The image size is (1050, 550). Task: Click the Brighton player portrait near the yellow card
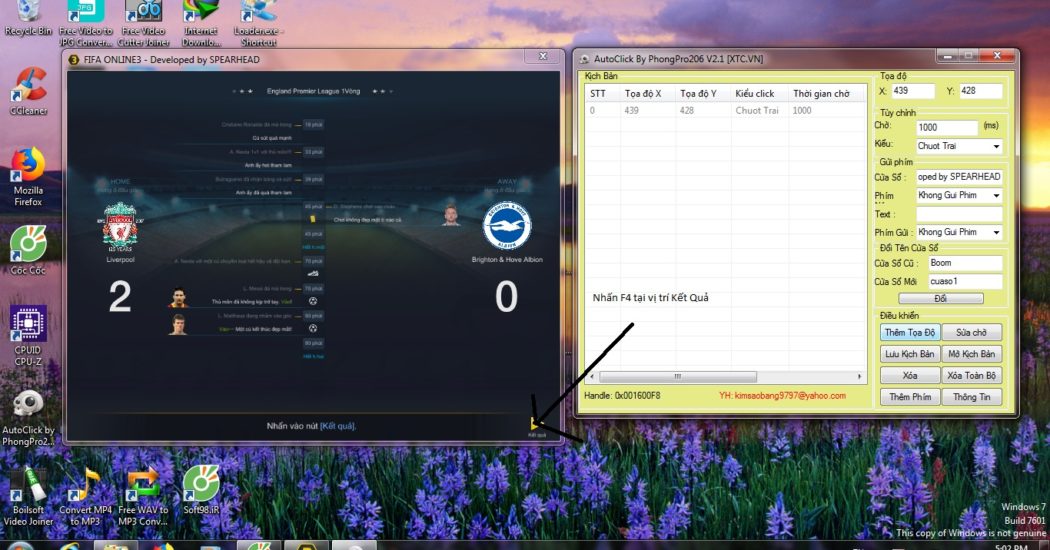click(x=451, y=216)
